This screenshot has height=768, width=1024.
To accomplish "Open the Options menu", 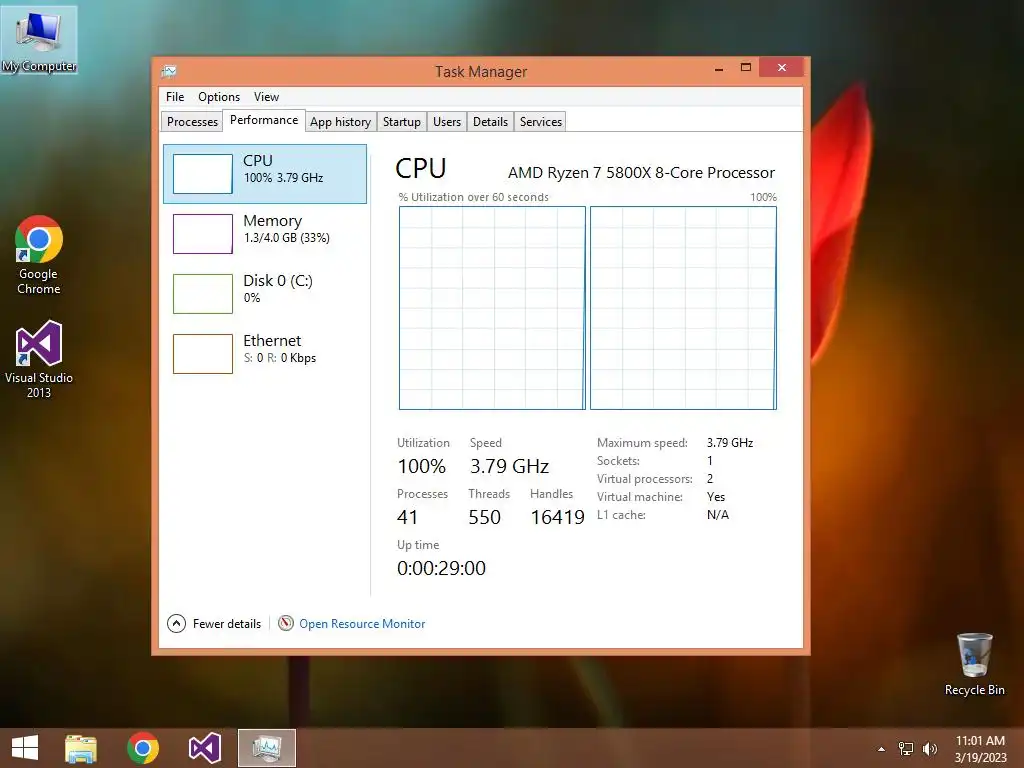I will tap(219, 97).
